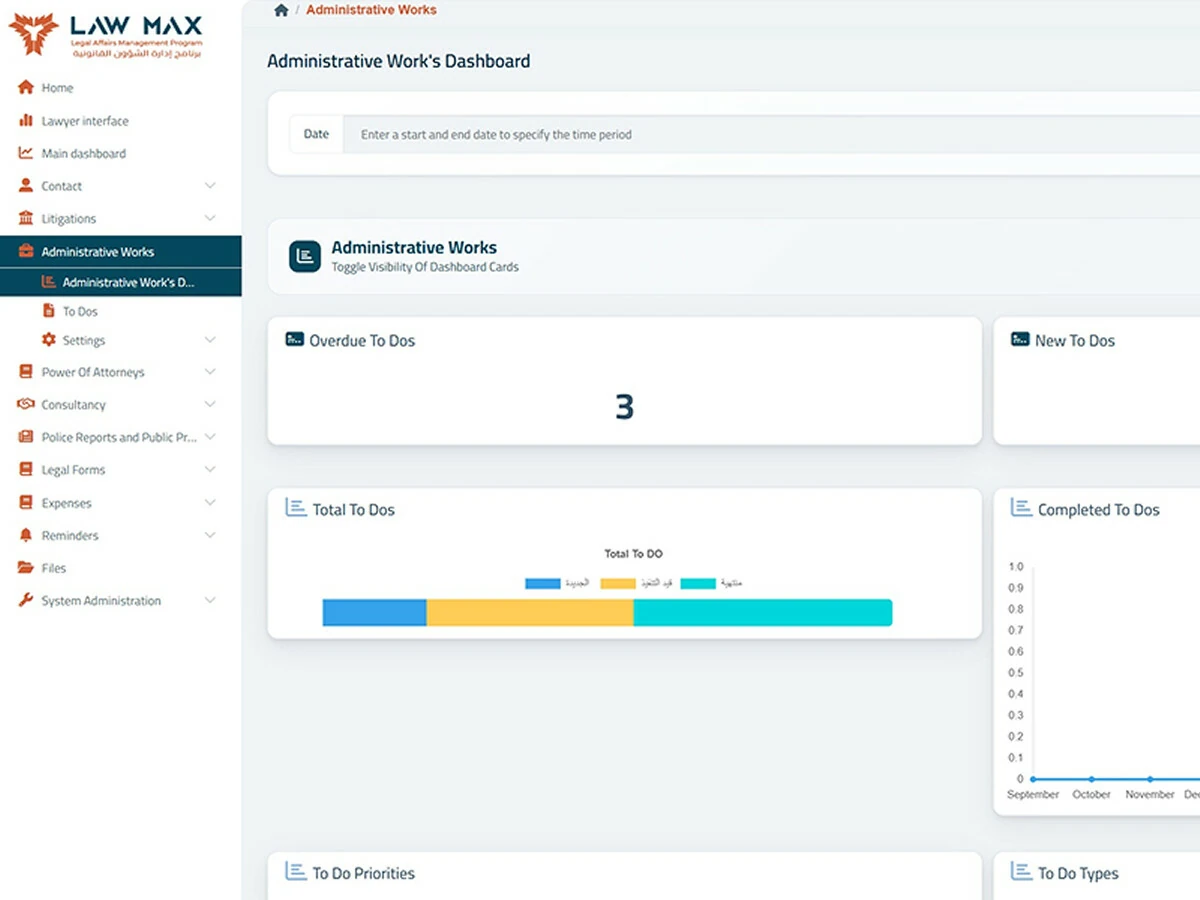This screenshot has height=900, width=1200.
Task: Click the Administrative Works briefcase icon
Action: coord(26,252)
